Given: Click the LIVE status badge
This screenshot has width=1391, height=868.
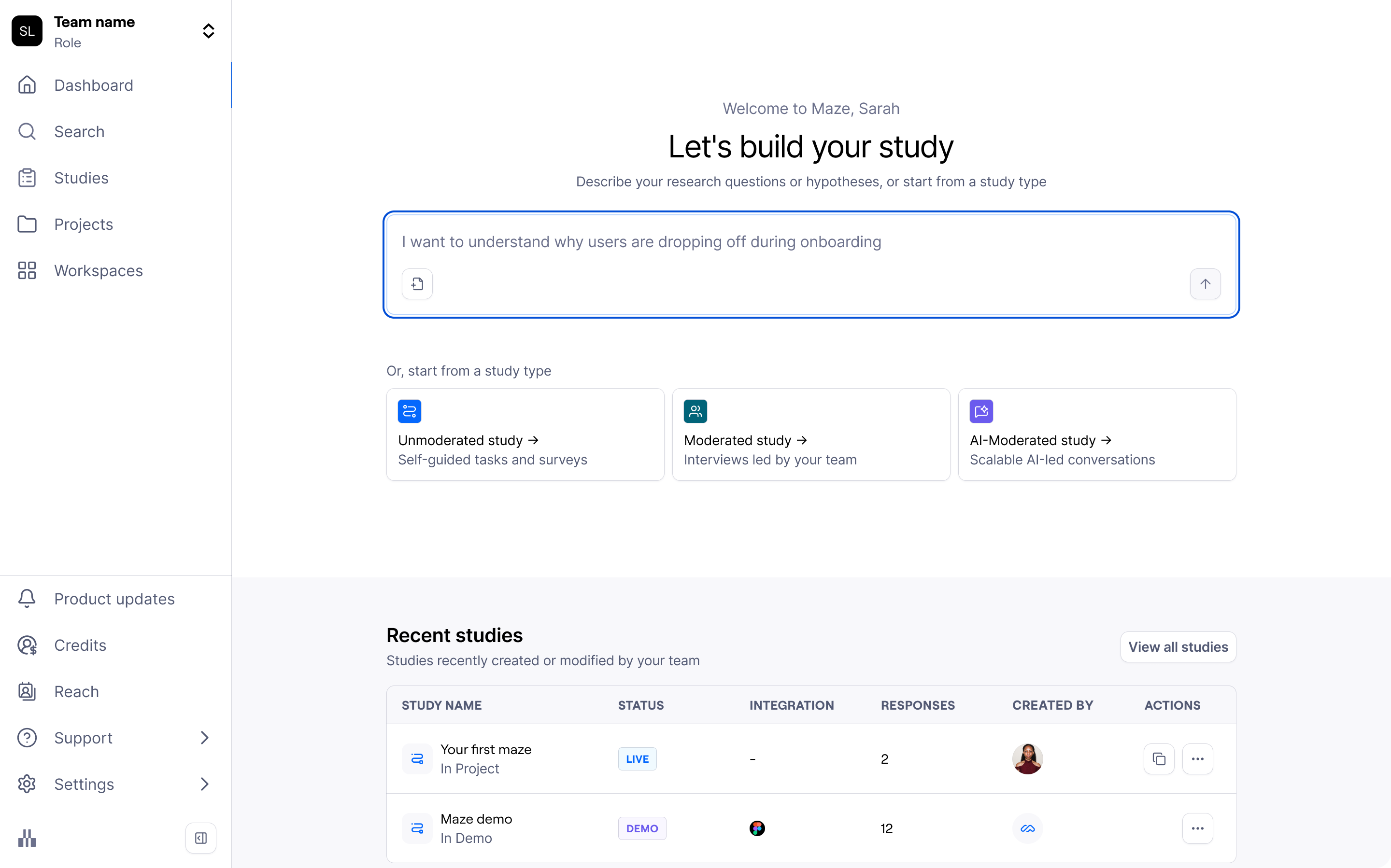Looking at the screenshot, I should pyautogui.click(x=638, y=759).
